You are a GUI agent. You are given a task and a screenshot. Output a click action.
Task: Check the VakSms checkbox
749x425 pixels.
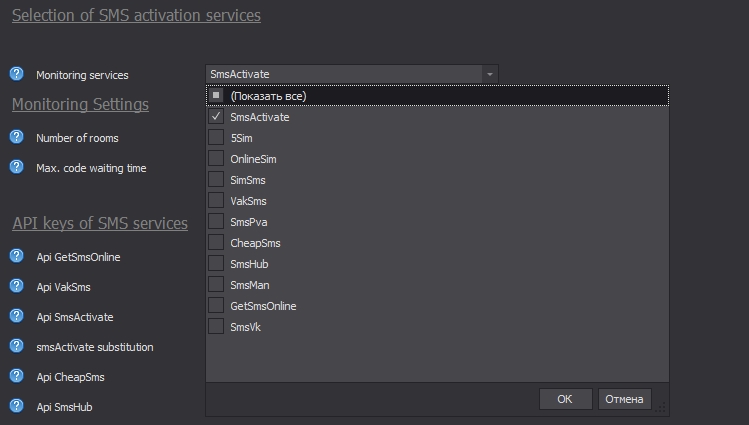click(216, 201)
